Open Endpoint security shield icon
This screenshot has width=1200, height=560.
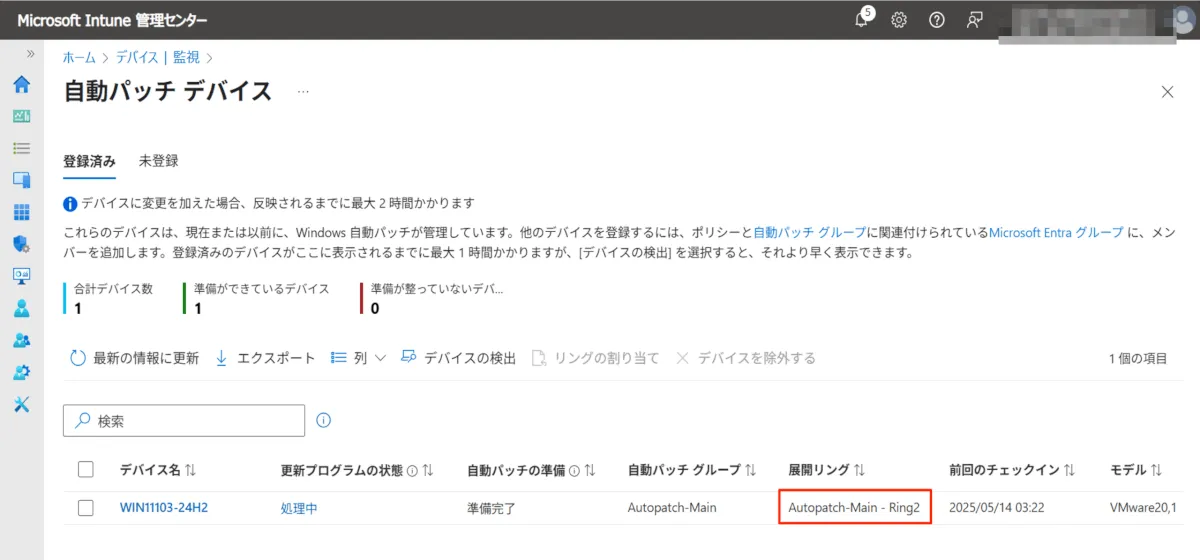(21, 243)
